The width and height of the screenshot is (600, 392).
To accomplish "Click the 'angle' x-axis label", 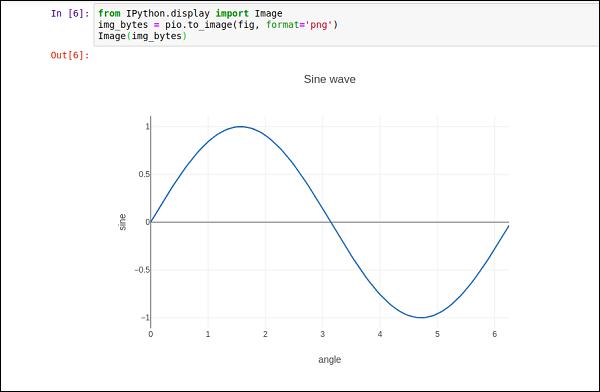I will pyautogui.click(x=329, y=359).
